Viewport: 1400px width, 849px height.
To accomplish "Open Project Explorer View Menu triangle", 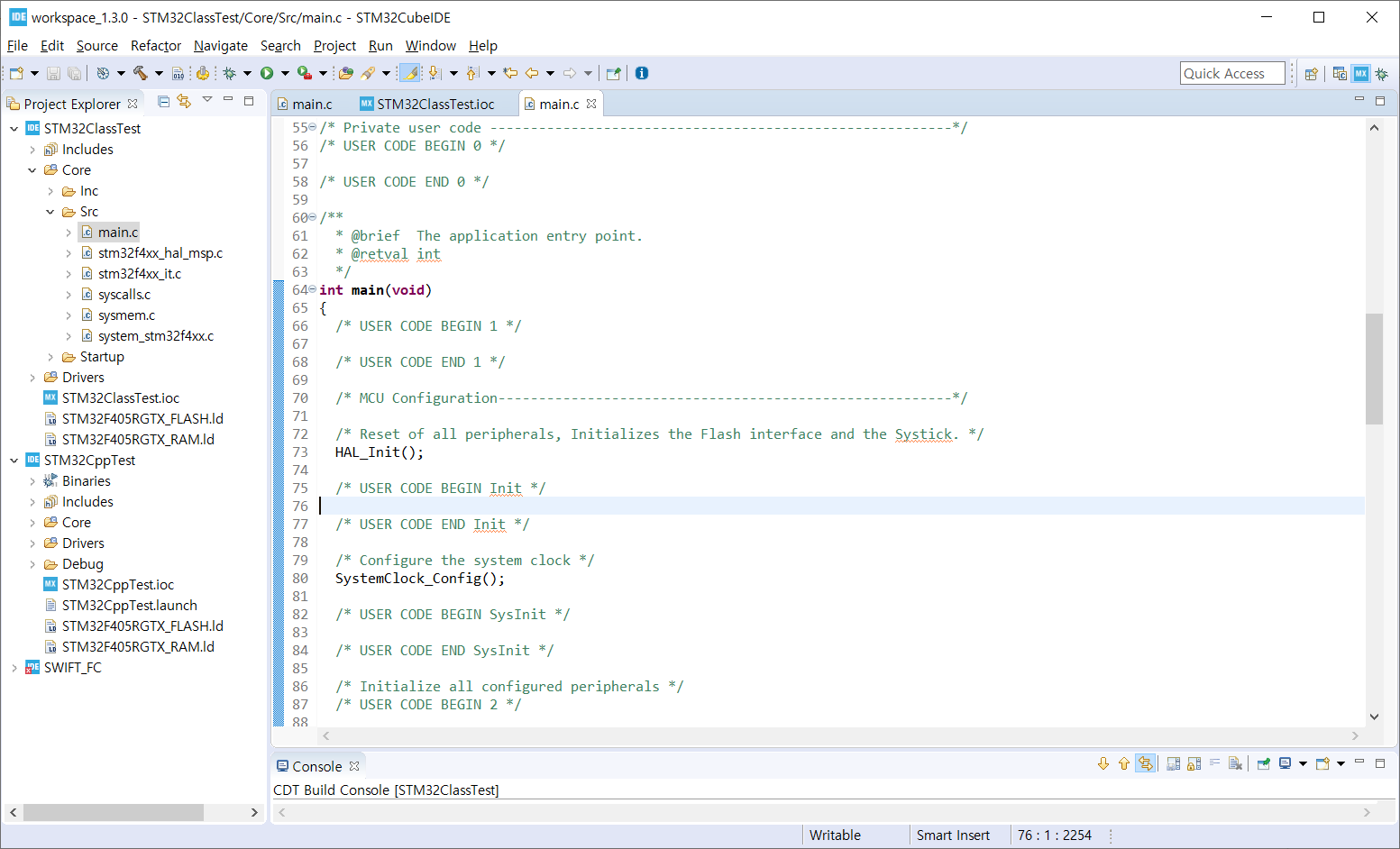I will [207, 100].
